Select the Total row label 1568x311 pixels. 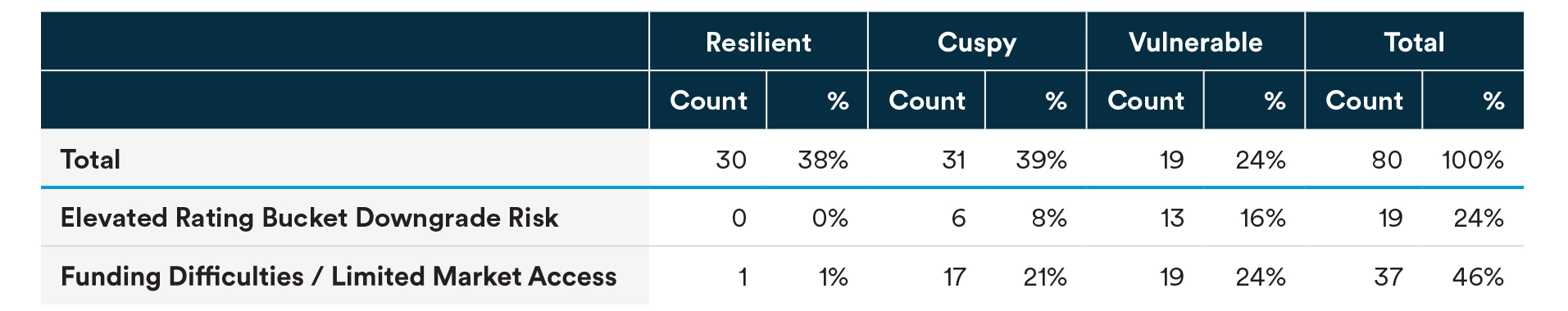(x=90, y=159)
